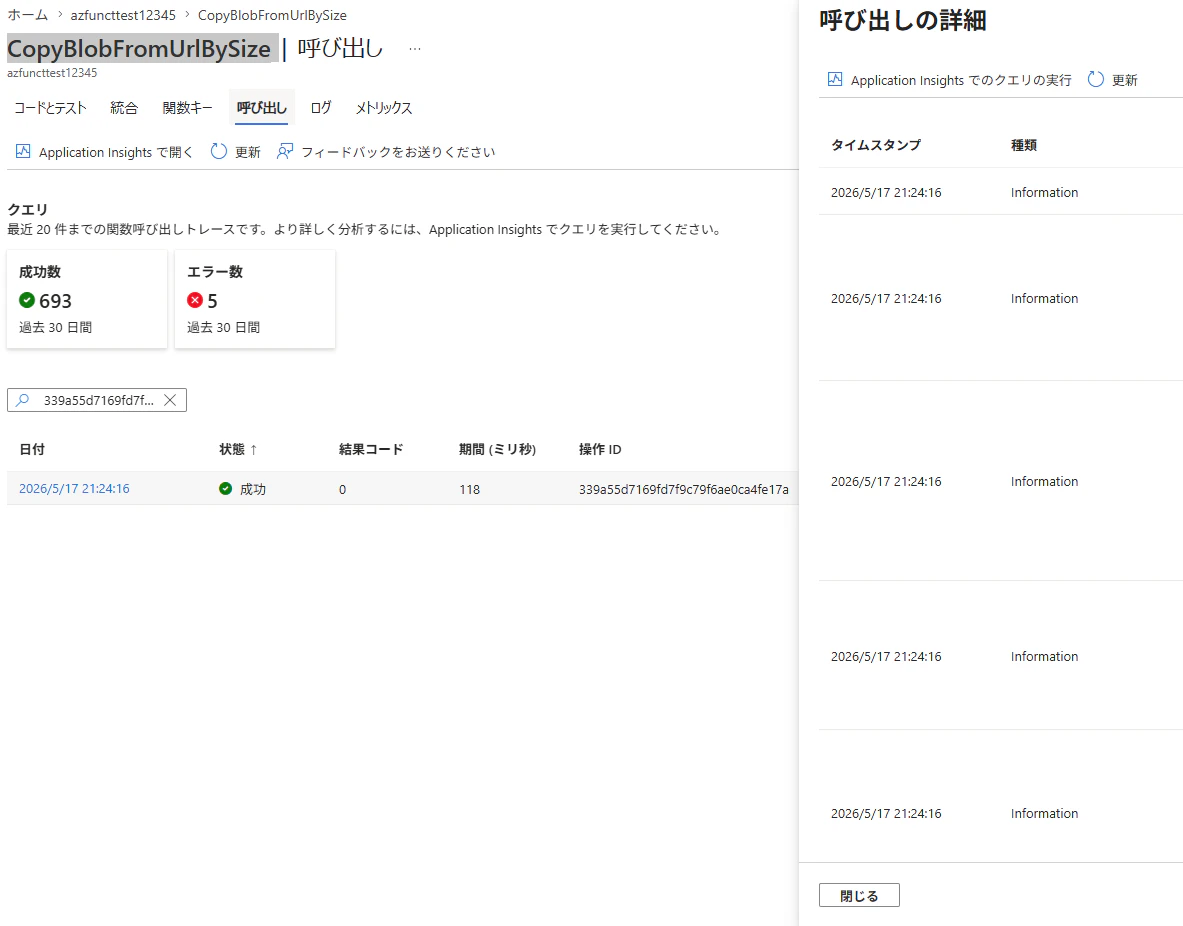1183x926 pixels.
Task: Click the page title CopyBlobFromUrlBySize
Action: [139, 49]
